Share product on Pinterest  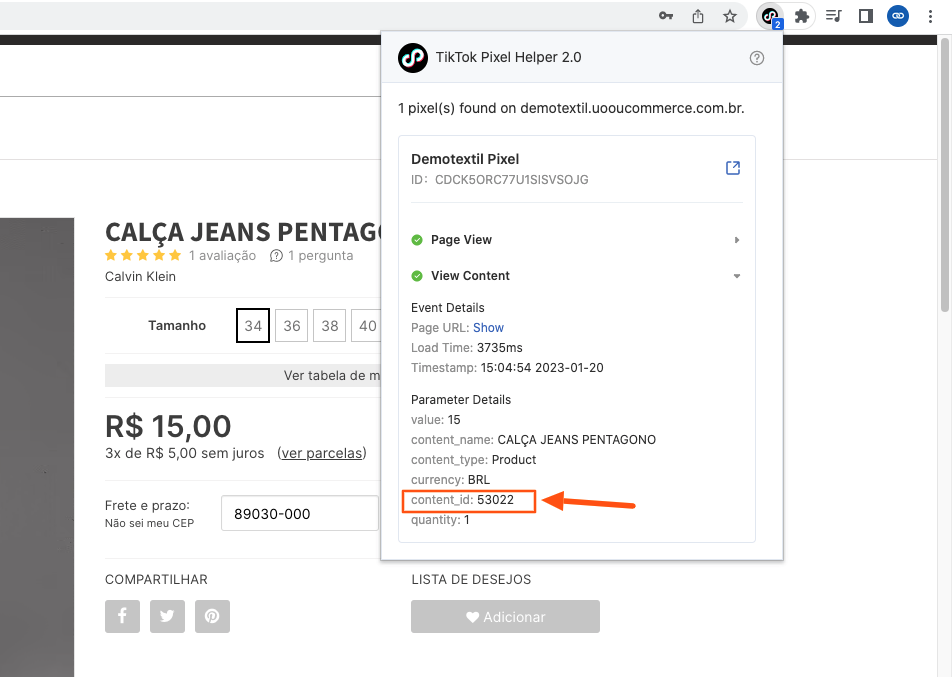tap(212, 616)
